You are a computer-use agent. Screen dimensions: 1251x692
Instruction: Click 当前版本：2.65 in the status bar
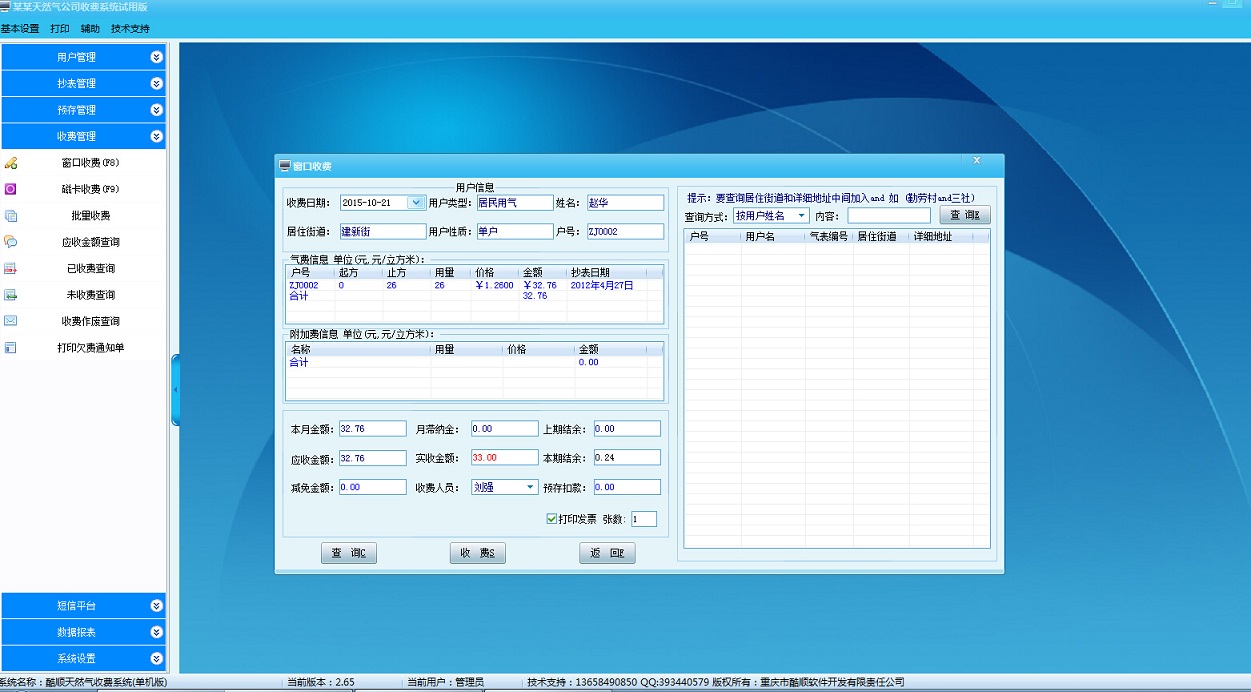click(x=320, y=682)
